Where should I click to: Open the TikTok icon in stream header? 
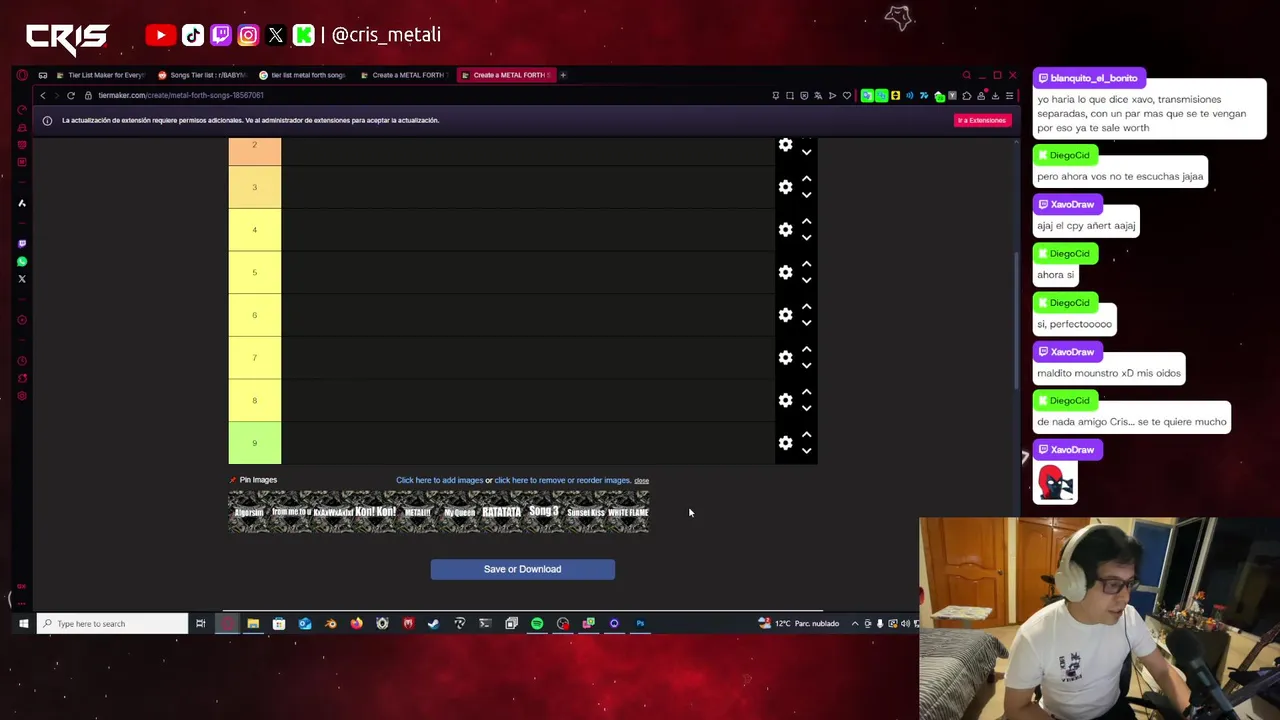(193, 35)
